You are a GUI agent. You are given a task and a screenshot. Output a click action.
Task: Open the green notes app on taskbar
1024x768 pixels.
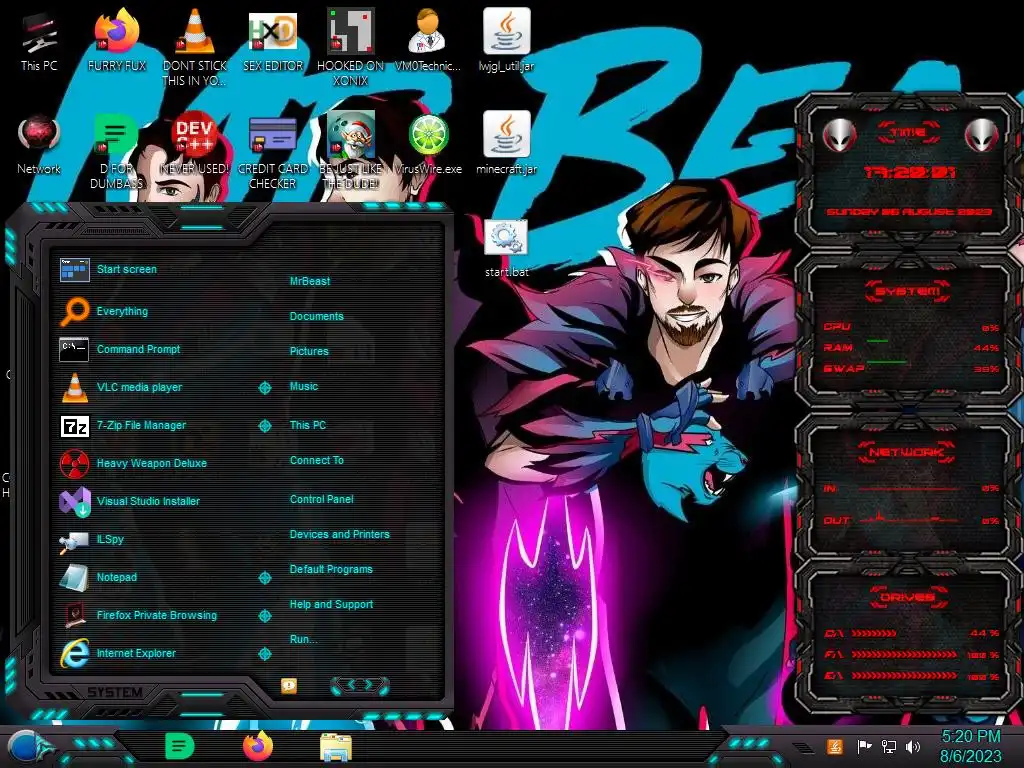coord(180,746)
